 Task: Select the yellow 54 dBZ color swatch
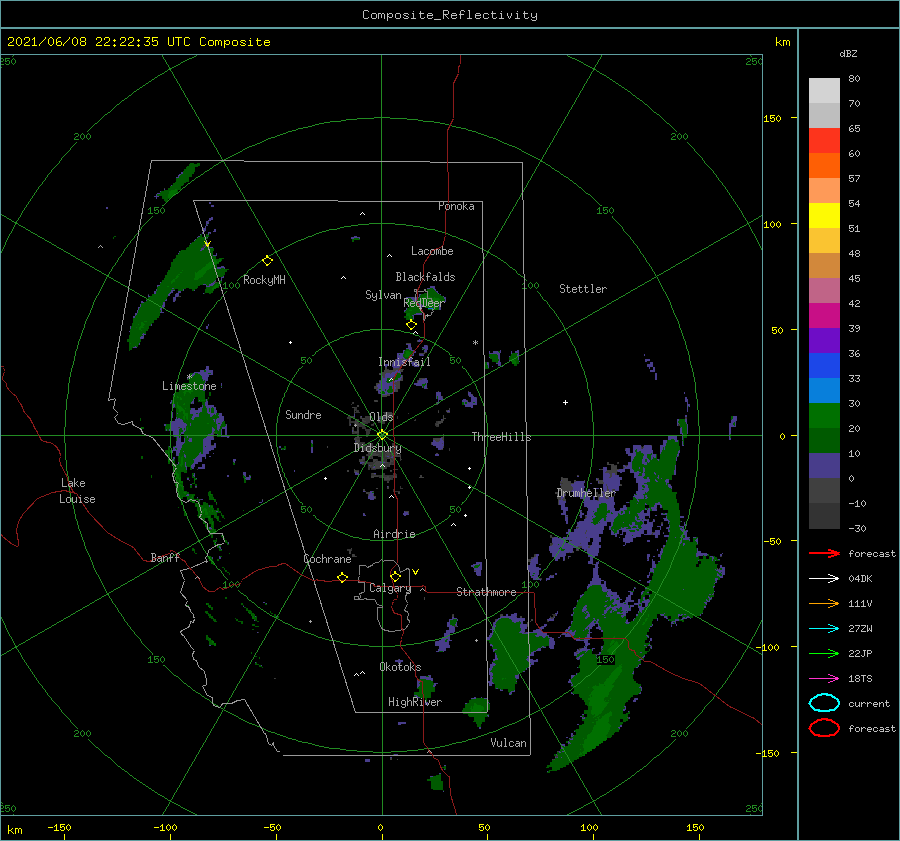coord(824,215)
